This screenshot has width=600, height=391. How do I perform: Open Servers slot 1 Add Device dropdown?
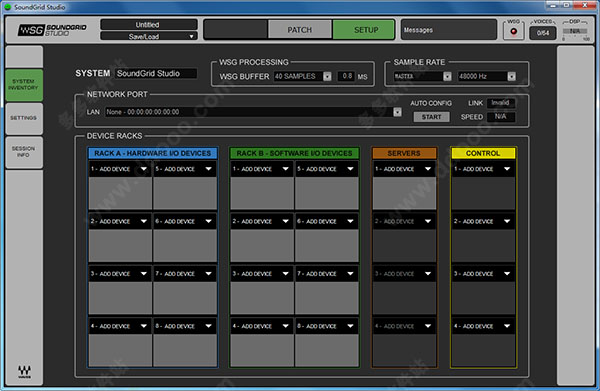click(x=404, y=169)
